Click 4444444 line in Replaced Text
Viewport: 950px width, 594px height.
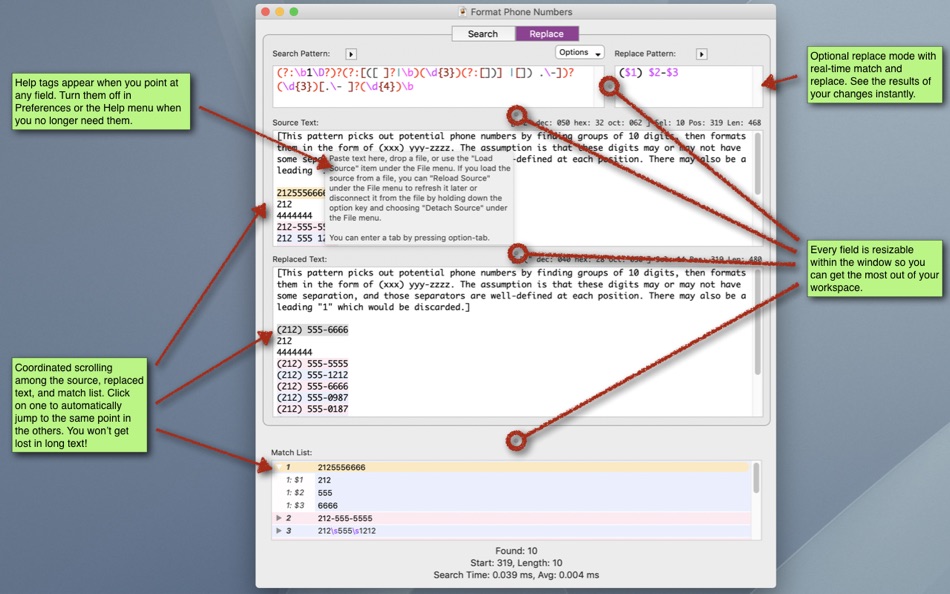294,352
